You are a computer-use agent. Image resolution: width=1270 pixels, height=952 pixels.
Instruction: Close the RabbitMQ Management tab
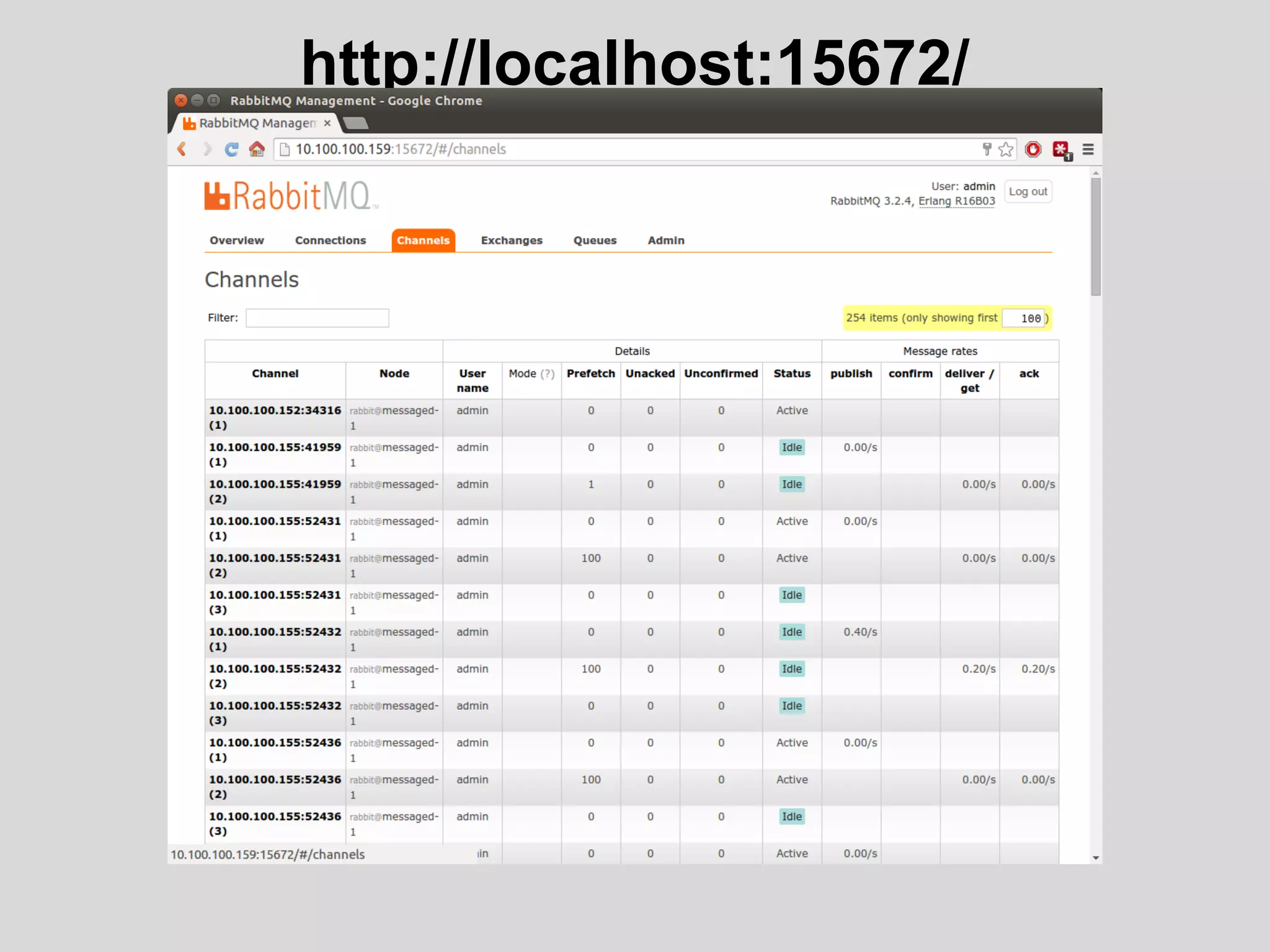327,123
